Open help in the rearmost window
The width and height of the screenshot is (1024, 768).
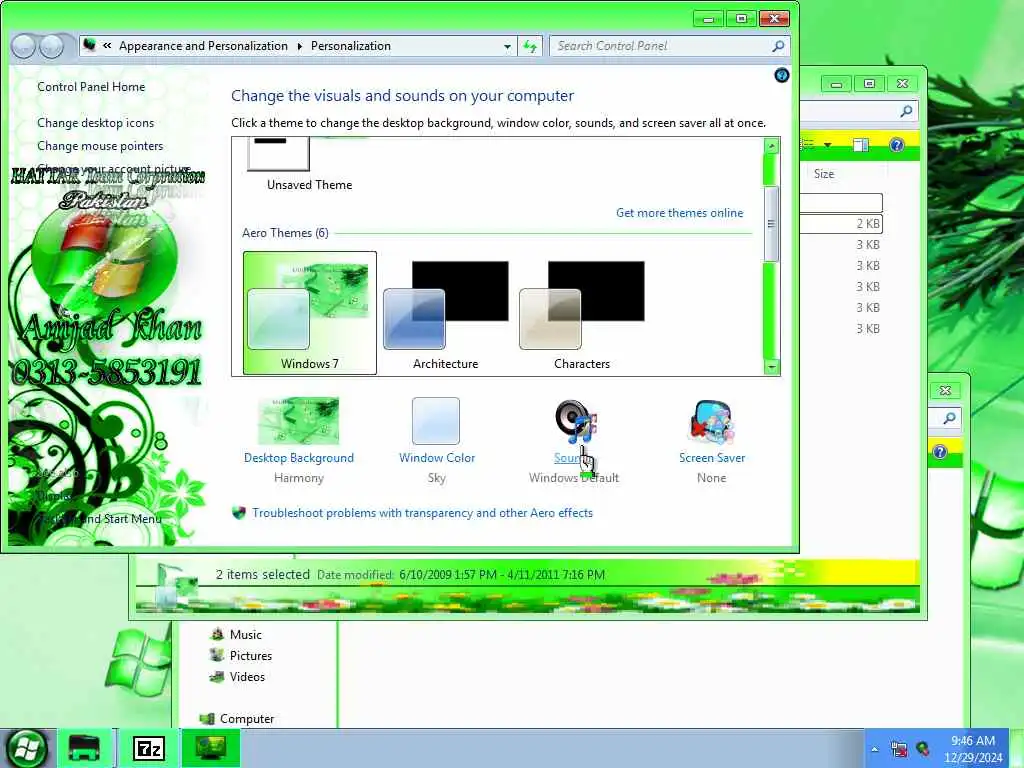[x=940, y=451]
